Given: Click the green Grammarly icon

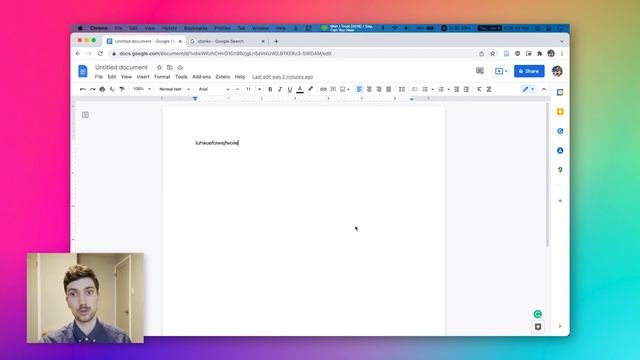Looking at the screenshot, I should tap(538, 314).
